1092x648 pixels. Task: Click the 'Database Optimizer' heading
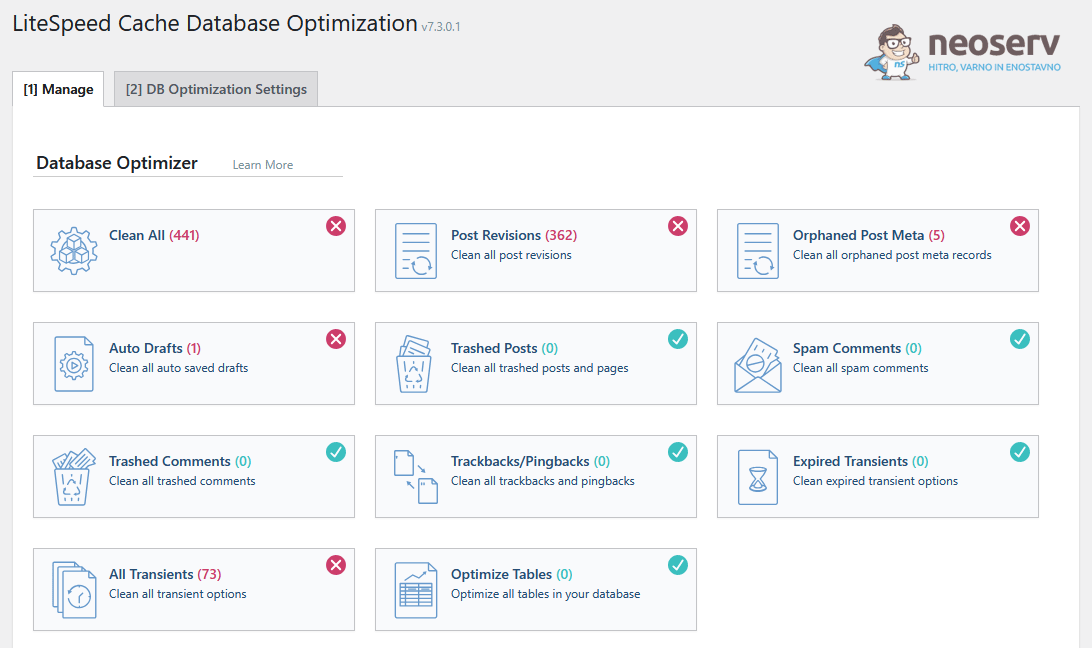point(117,163)
